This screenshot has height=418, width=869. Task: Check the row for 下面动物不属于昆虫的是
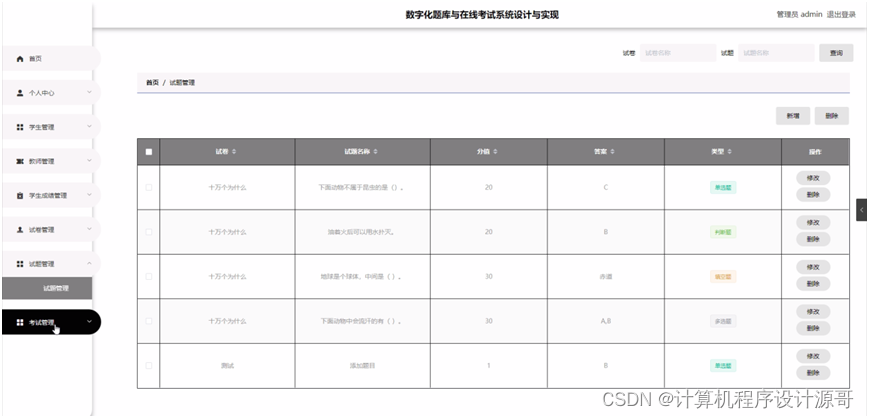(x=149, y=187)
